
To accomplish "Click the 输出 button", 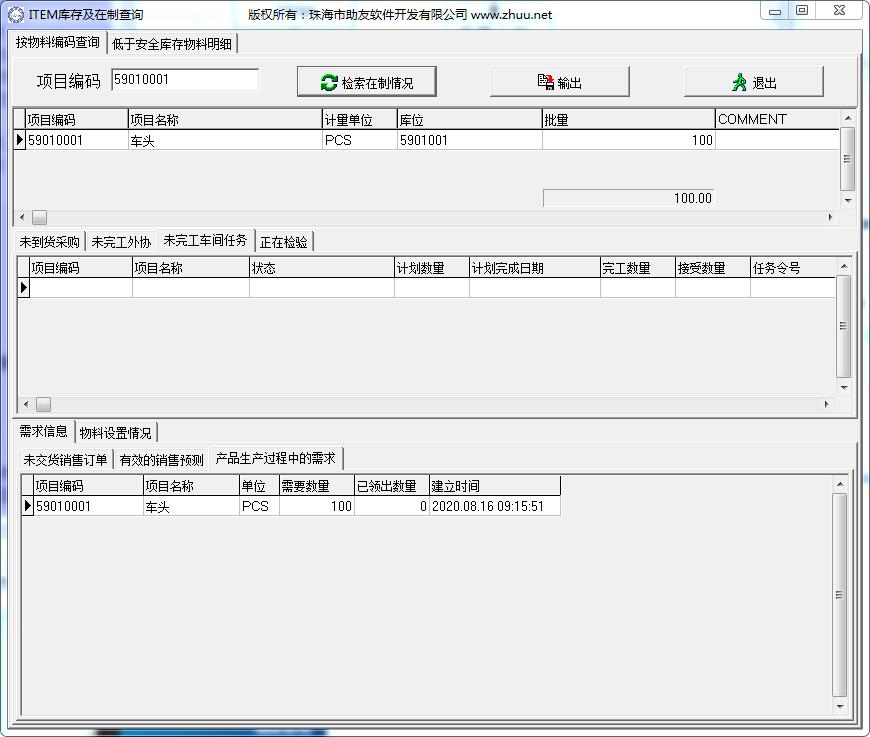I will click(559, 82).
